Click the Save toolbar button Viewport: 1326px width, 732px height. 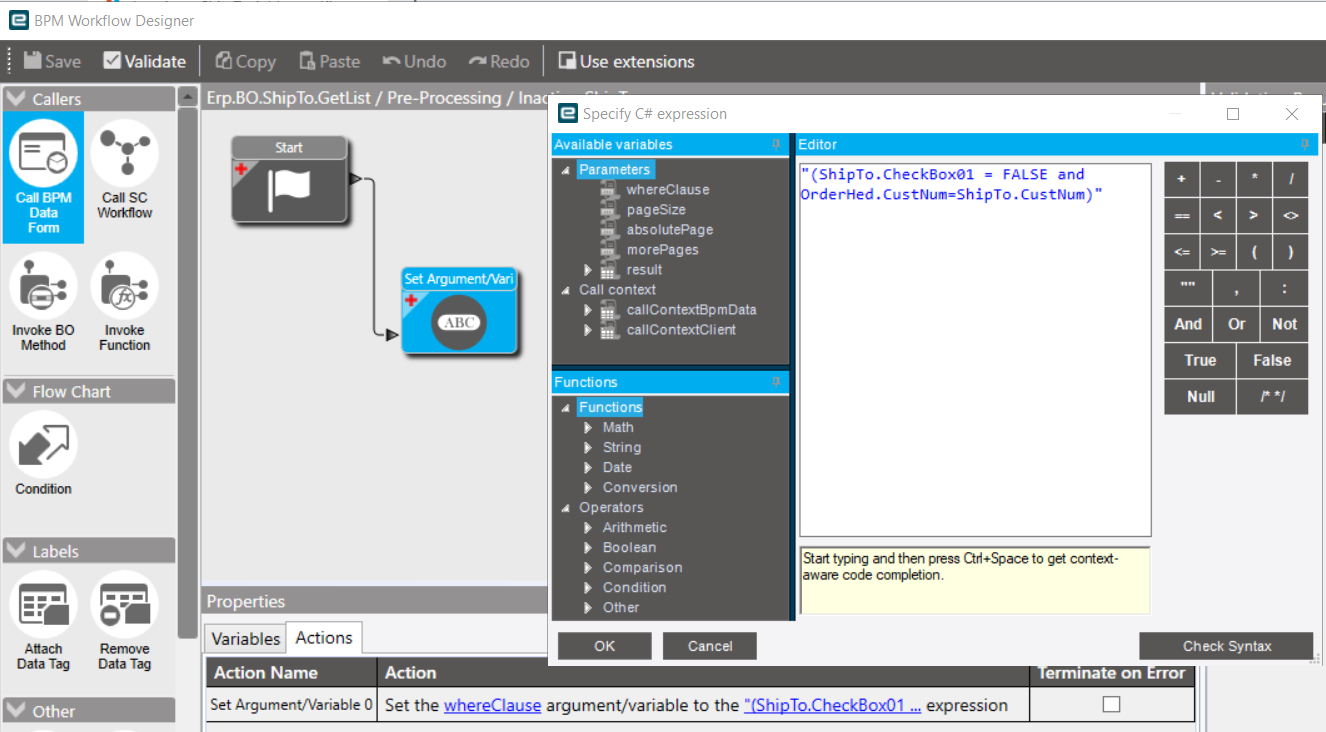pos(52,61)
